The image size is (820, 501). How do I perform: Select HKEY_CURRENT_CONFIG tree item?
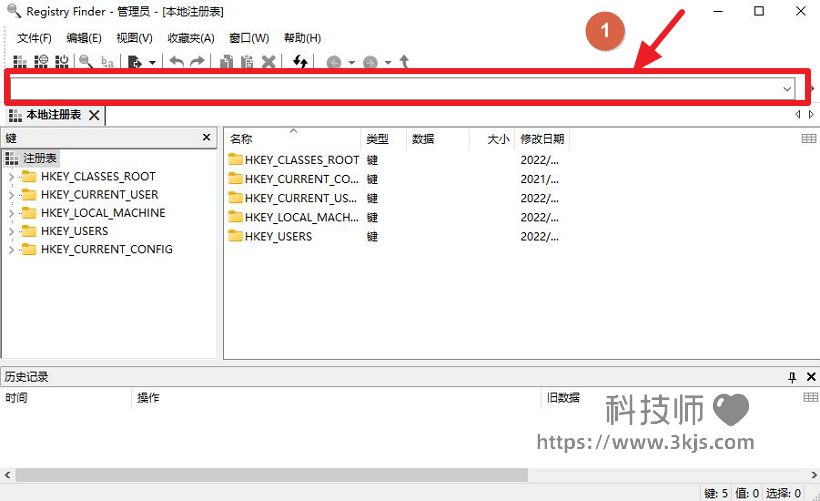tap(107, 249)
